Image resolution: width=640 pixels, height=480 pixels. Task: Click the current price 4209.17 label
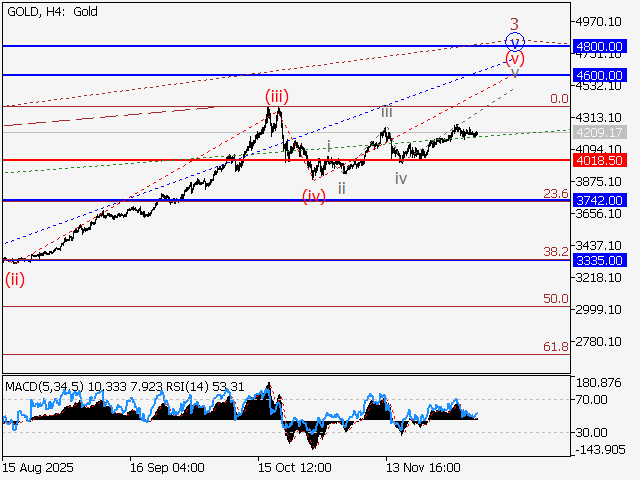599,132
